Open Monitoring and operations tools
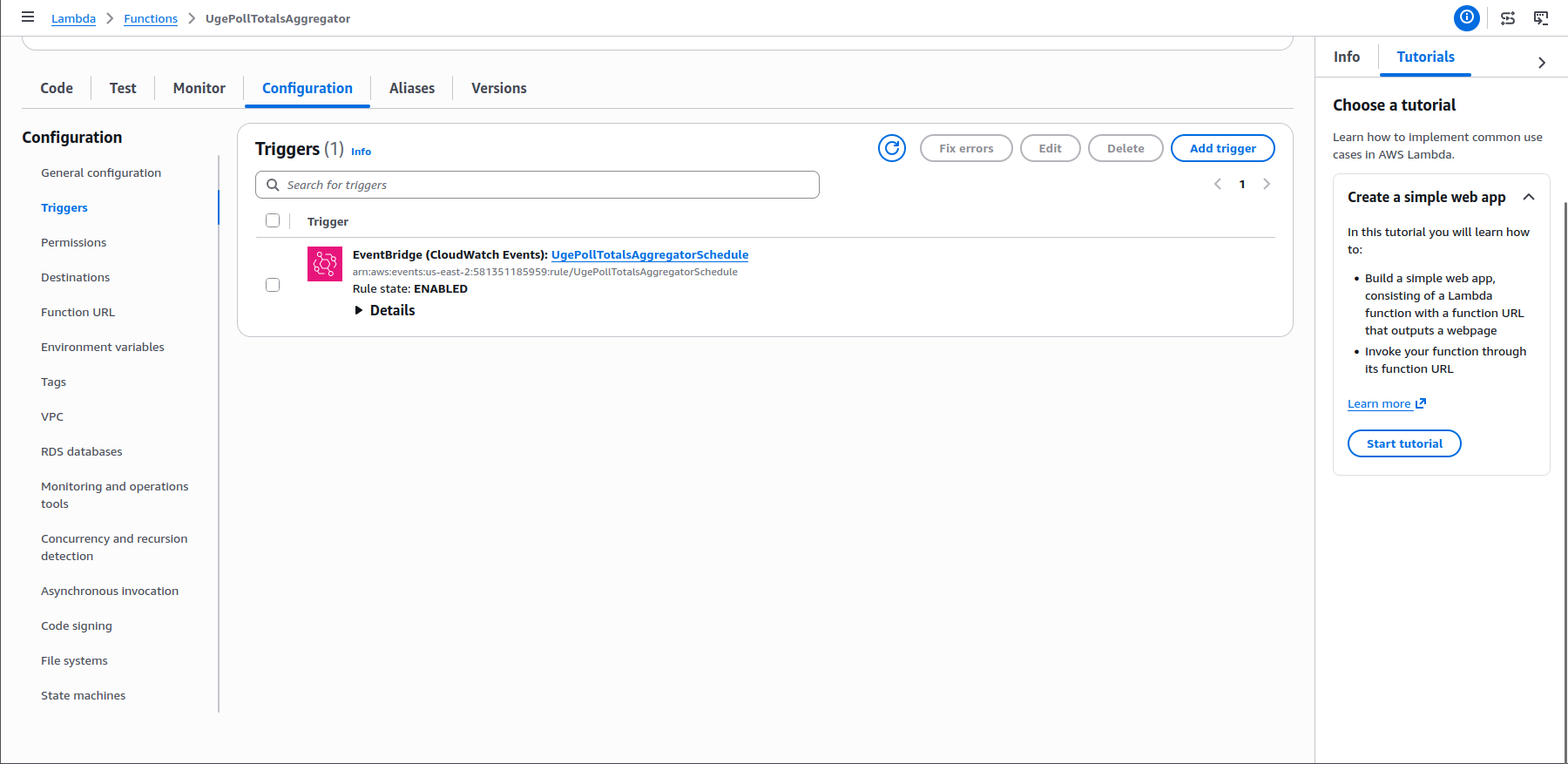The image size is (1568, 764). tap(115, 495)
